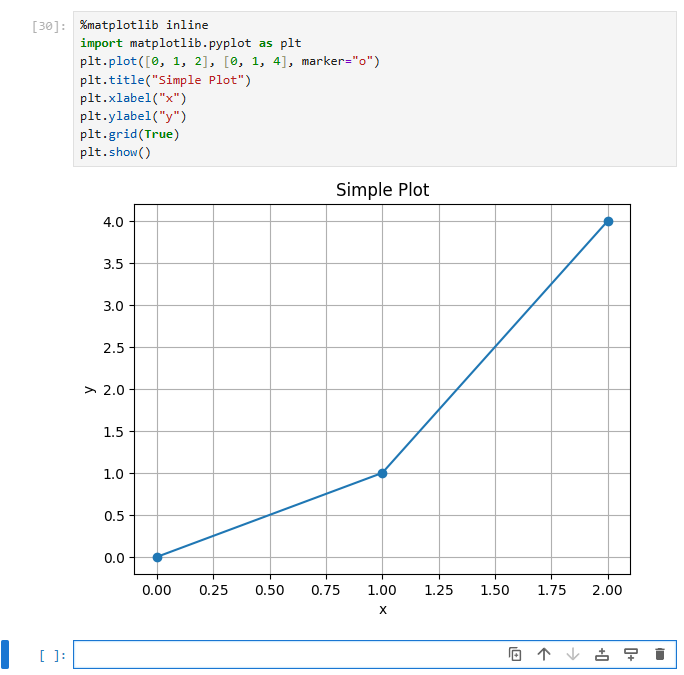Viewport: 684px width, 675px height.
Task: Select the empty cell's [ ]: prompt
Action: pos(53,655)
